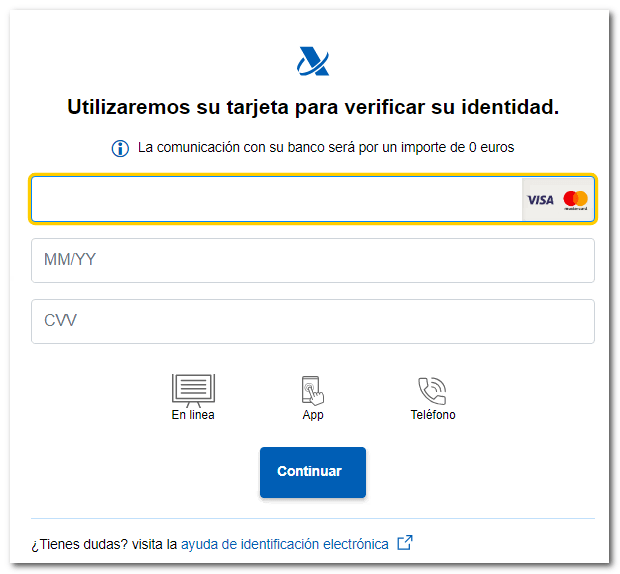The height and width of the screenshot is (574, 620).
Task: Click the MM/YY expiry date field
Action: [x=313, y=260]
